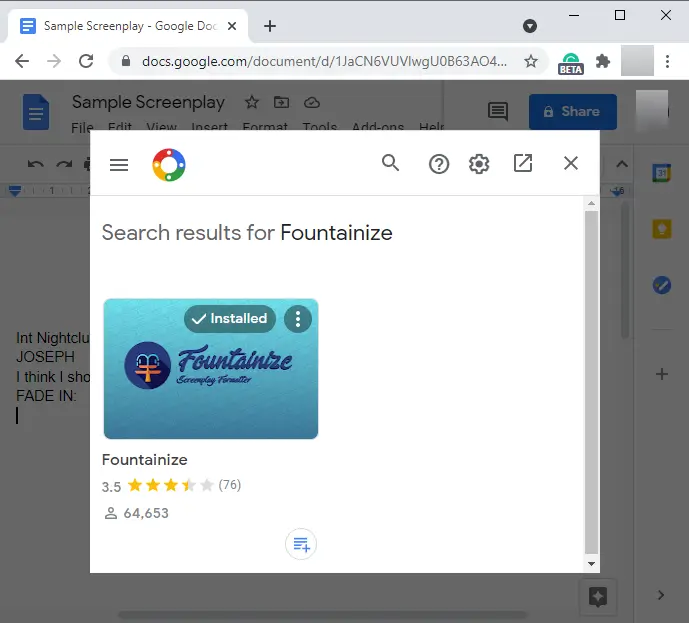
Task: Click the Move document folder icon
Action: pos(281,102)
